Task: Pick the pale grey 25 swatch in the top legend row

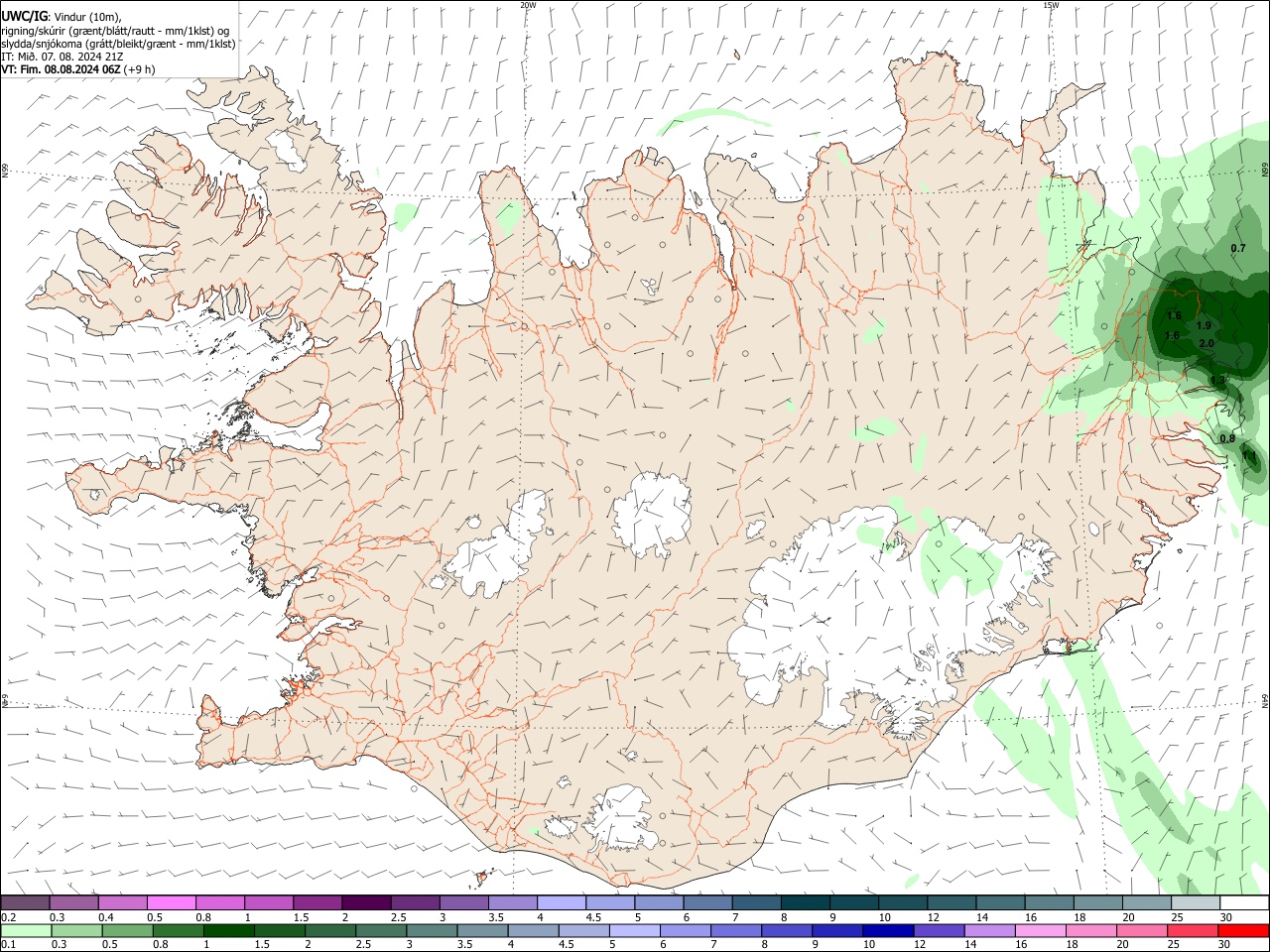Action: pyautogui.click(x=1197, y=902)
